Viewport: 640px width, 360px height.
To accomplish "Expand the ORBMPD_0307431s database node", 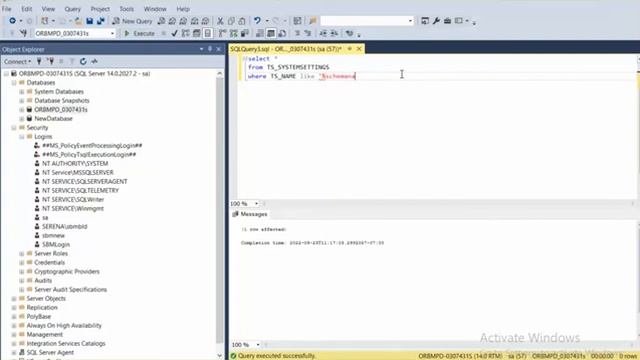I will click(x=22, y=110).
